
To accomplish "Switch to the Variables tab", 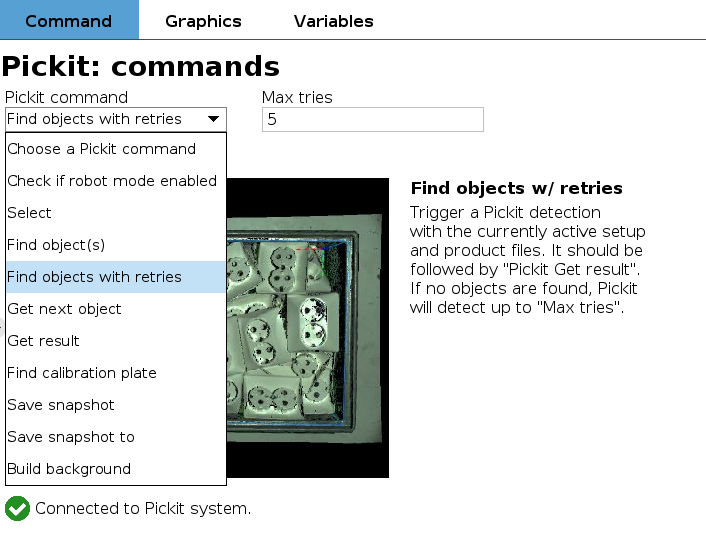I will [x=334, y=21].
